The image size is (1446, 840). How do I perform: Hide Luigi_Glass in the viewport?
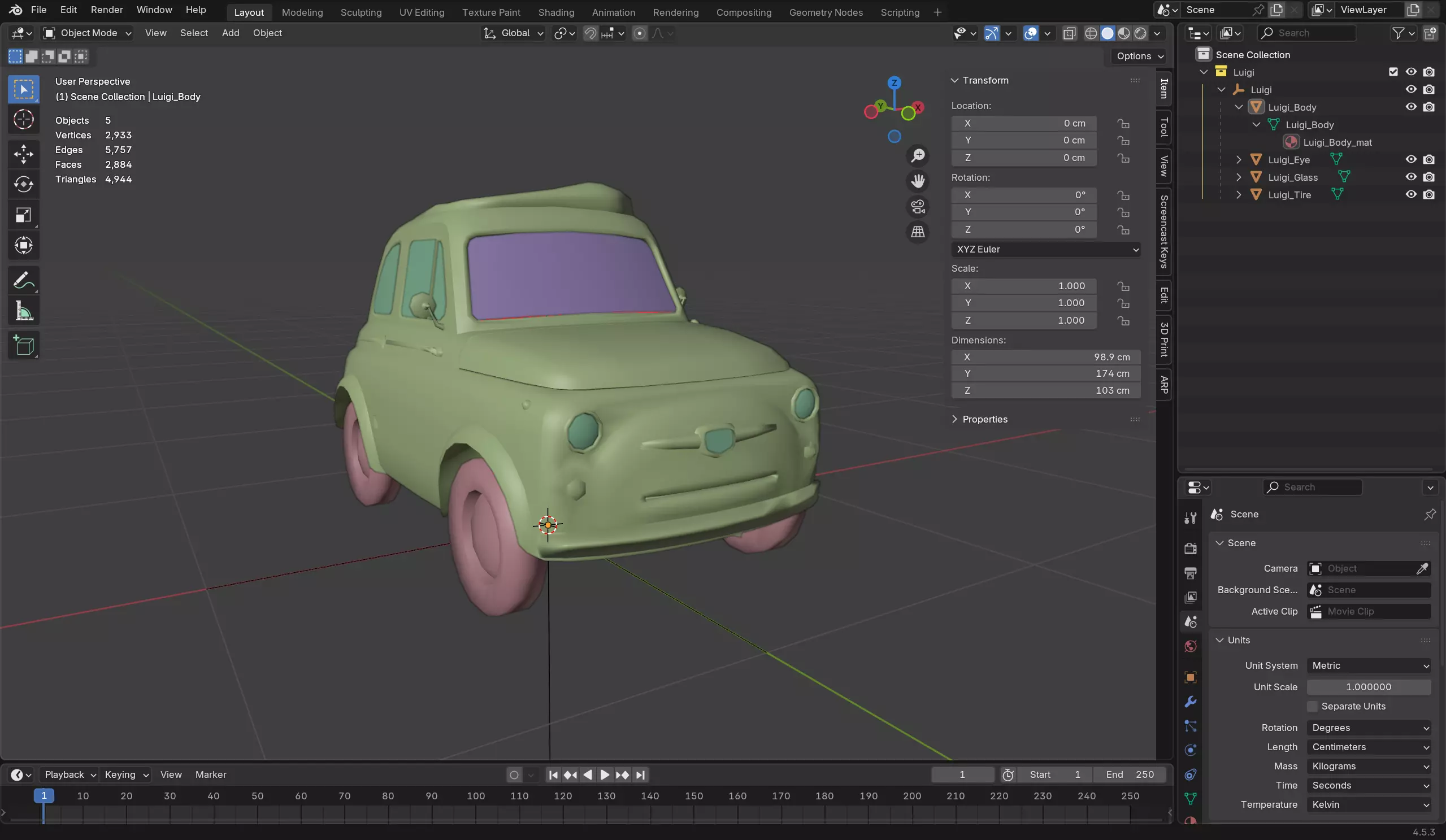[x=1411, y=177]
